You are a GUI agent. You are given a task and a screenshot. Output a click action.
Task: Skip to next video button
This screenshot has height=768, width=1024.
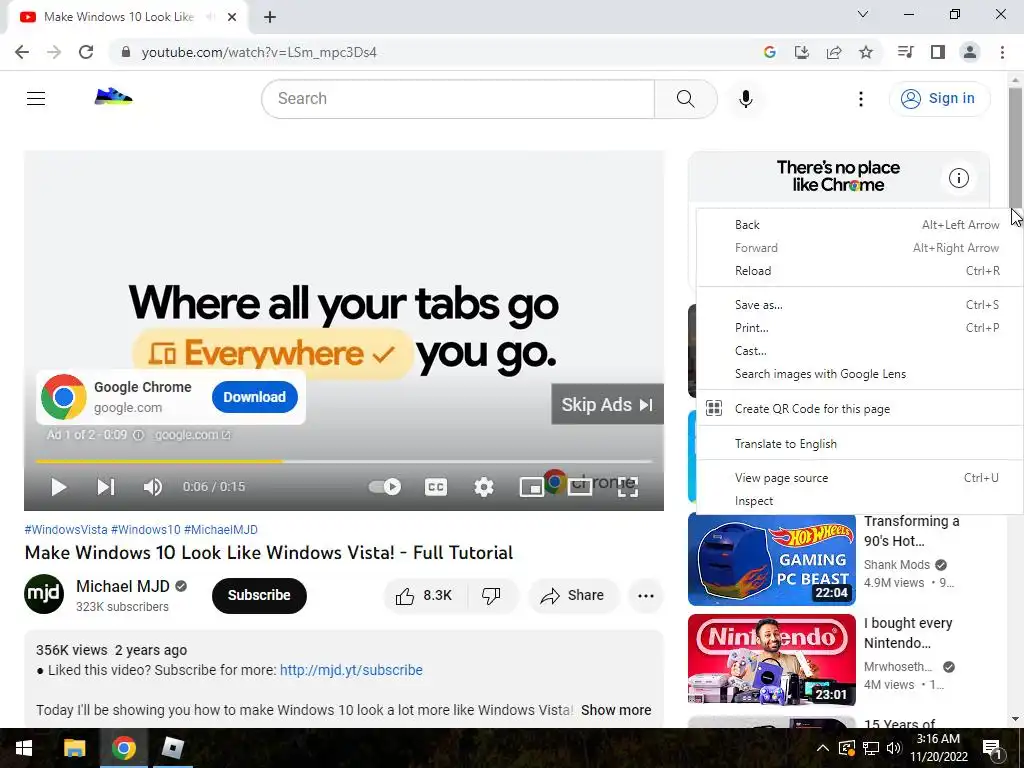[x=106, y=487]
